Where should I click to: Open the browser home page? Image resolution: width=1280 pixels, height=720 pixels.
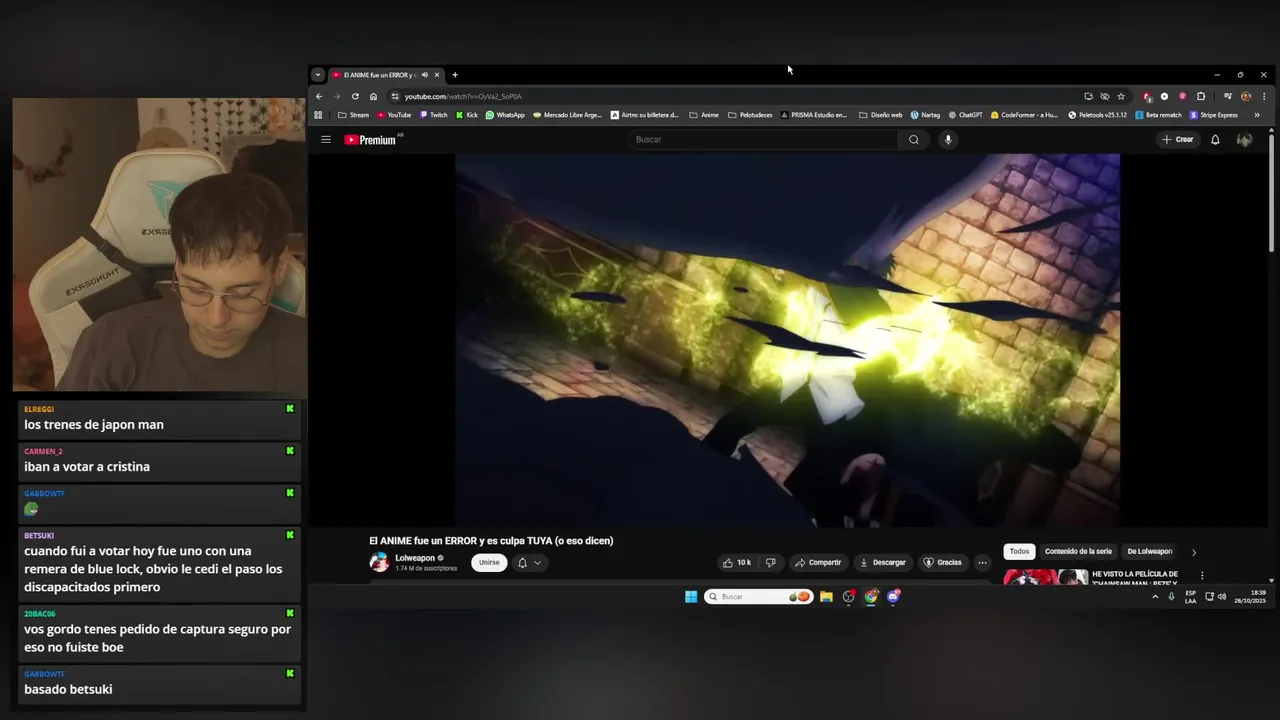[373, 97]
